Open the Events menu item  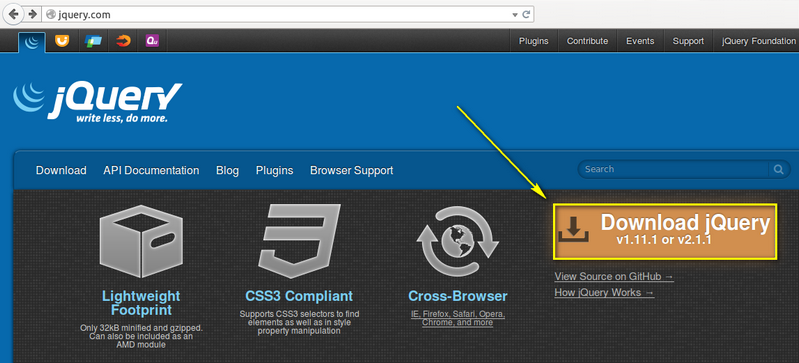[x=640, y=41]
